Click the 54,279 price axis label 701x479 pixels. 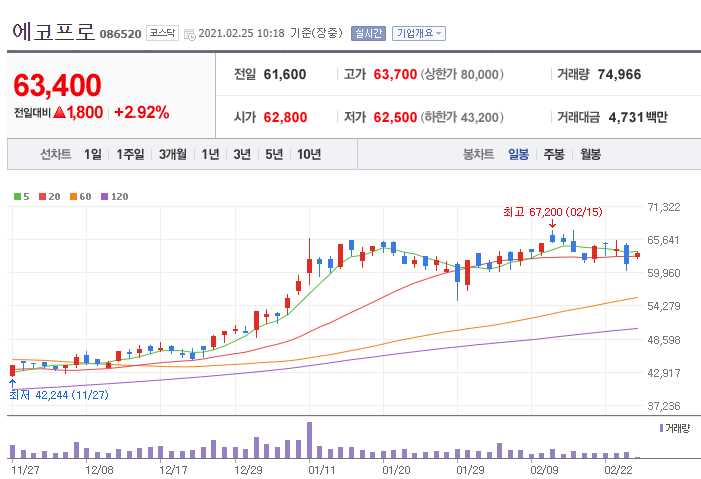664,306
